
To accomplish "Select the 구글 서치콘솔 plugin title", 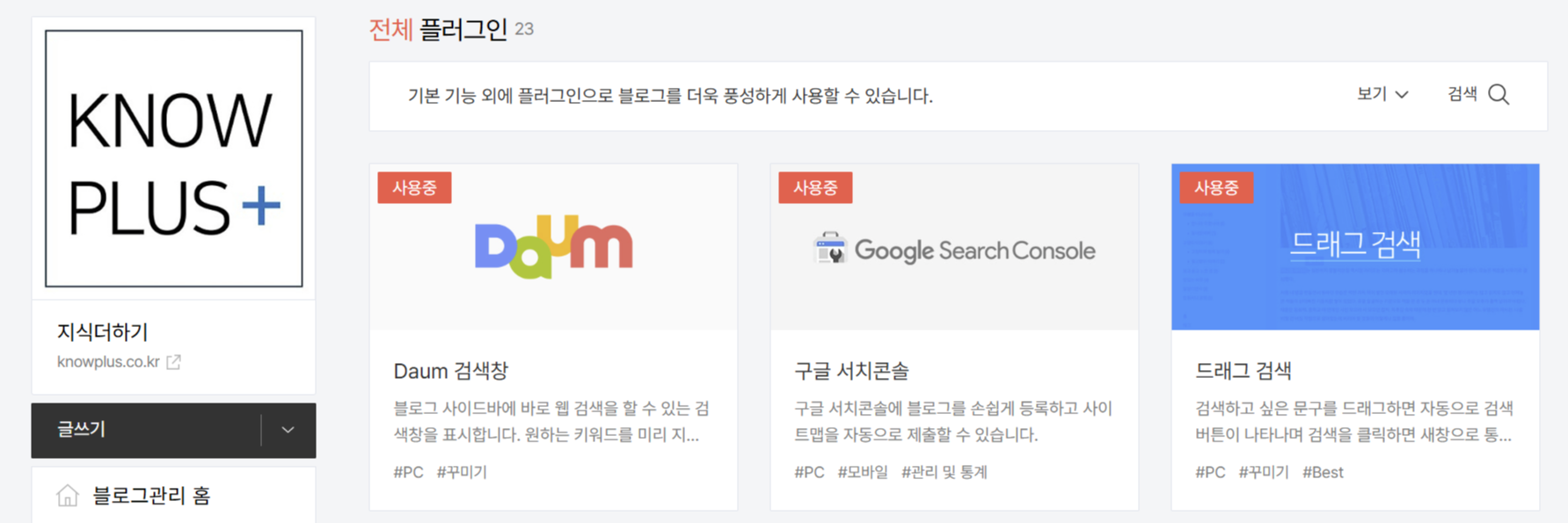I will (x=851, y=371).
